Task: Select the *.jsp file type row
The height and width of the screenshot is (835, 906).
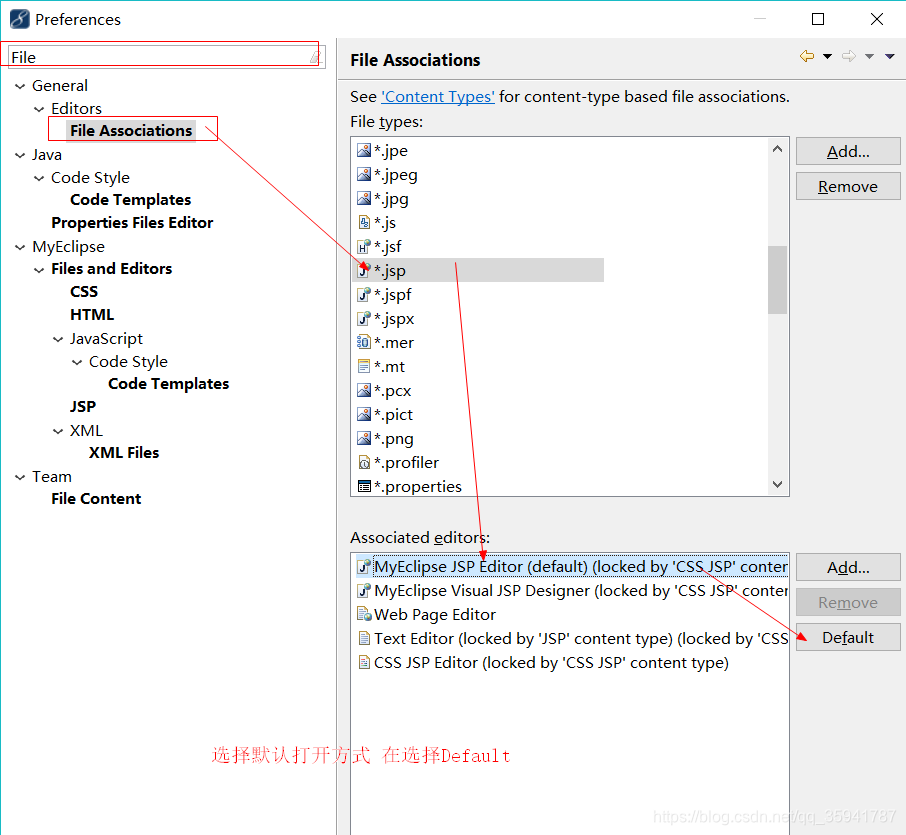Action: (480, 270)
